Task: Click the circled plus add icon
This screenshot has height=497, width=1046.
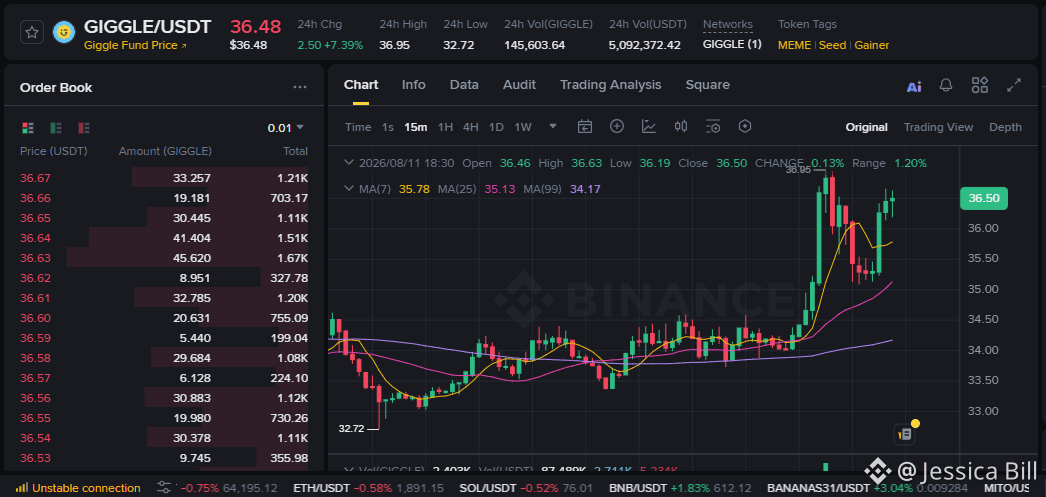Action: point(617,126)
